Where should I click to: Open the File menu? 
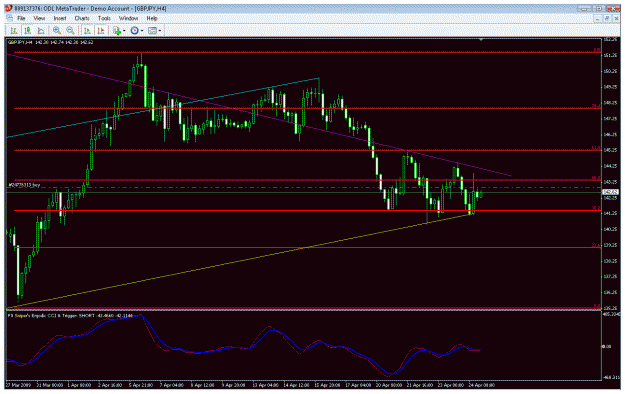click(21, 18)
